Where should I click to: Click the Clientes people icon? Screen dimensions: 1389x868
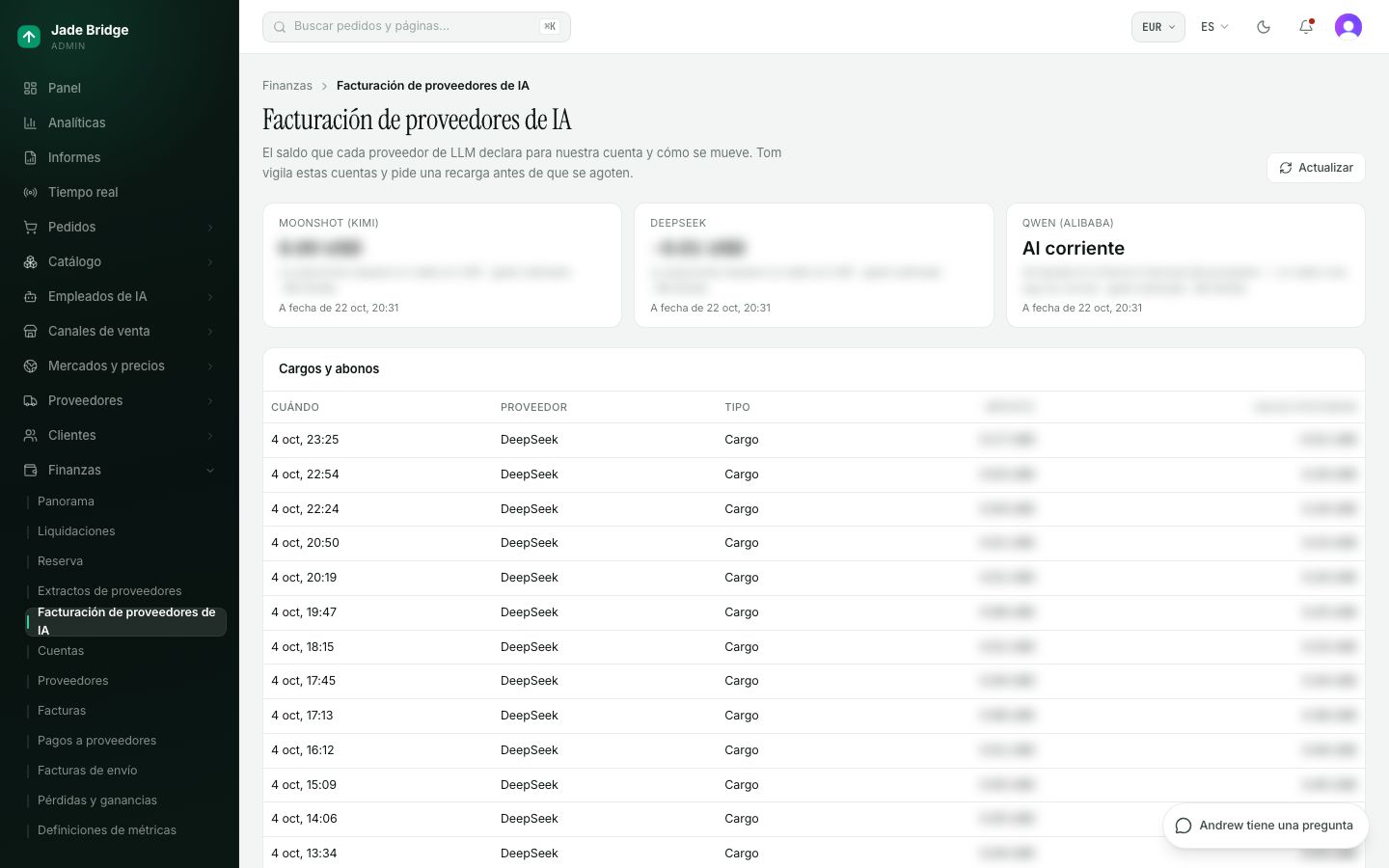[x=30, y=435]
